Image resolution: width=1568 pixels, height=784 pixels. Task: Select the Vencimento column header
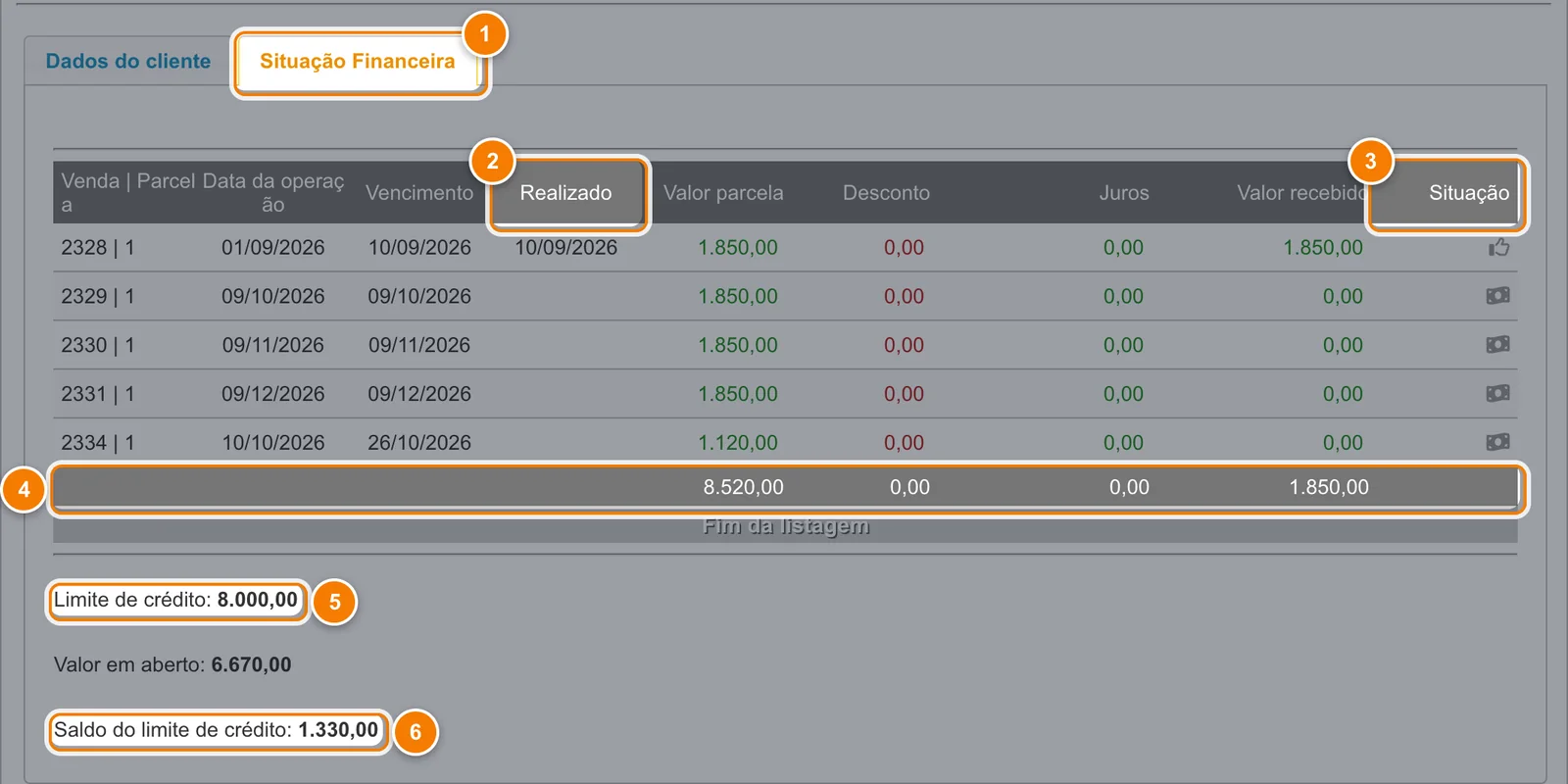point(419,193)
